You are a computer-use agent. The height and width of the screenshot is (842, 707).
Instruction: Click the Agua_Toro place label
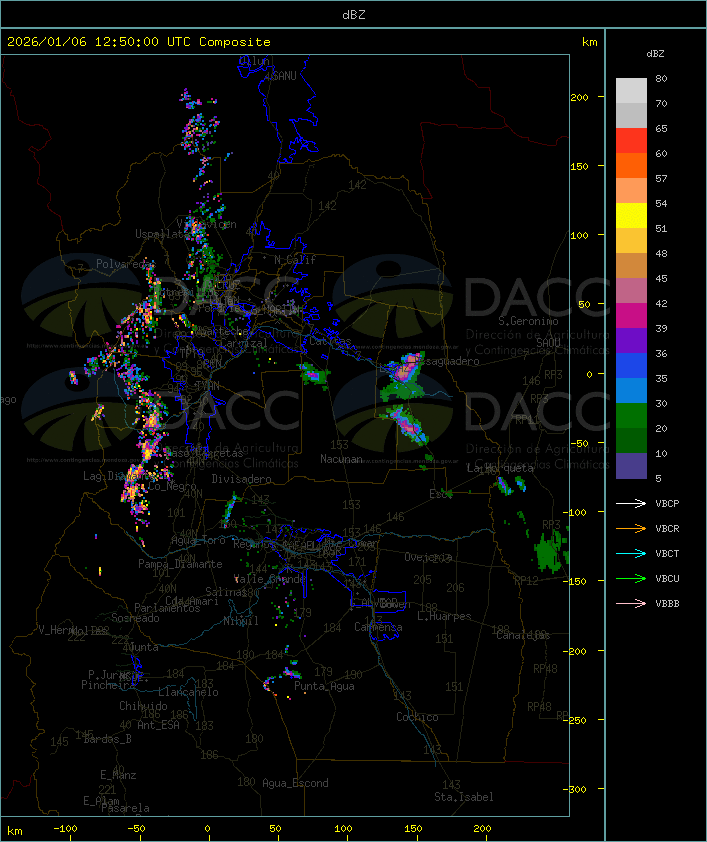click(198, 541)
